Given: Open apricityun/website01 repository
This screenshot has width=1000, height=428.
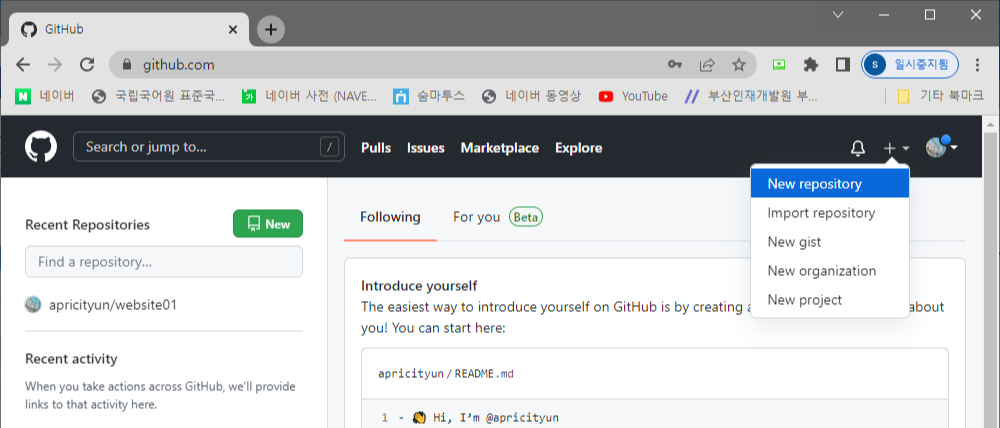Looking at the screenshot, I should click(113, 305).
